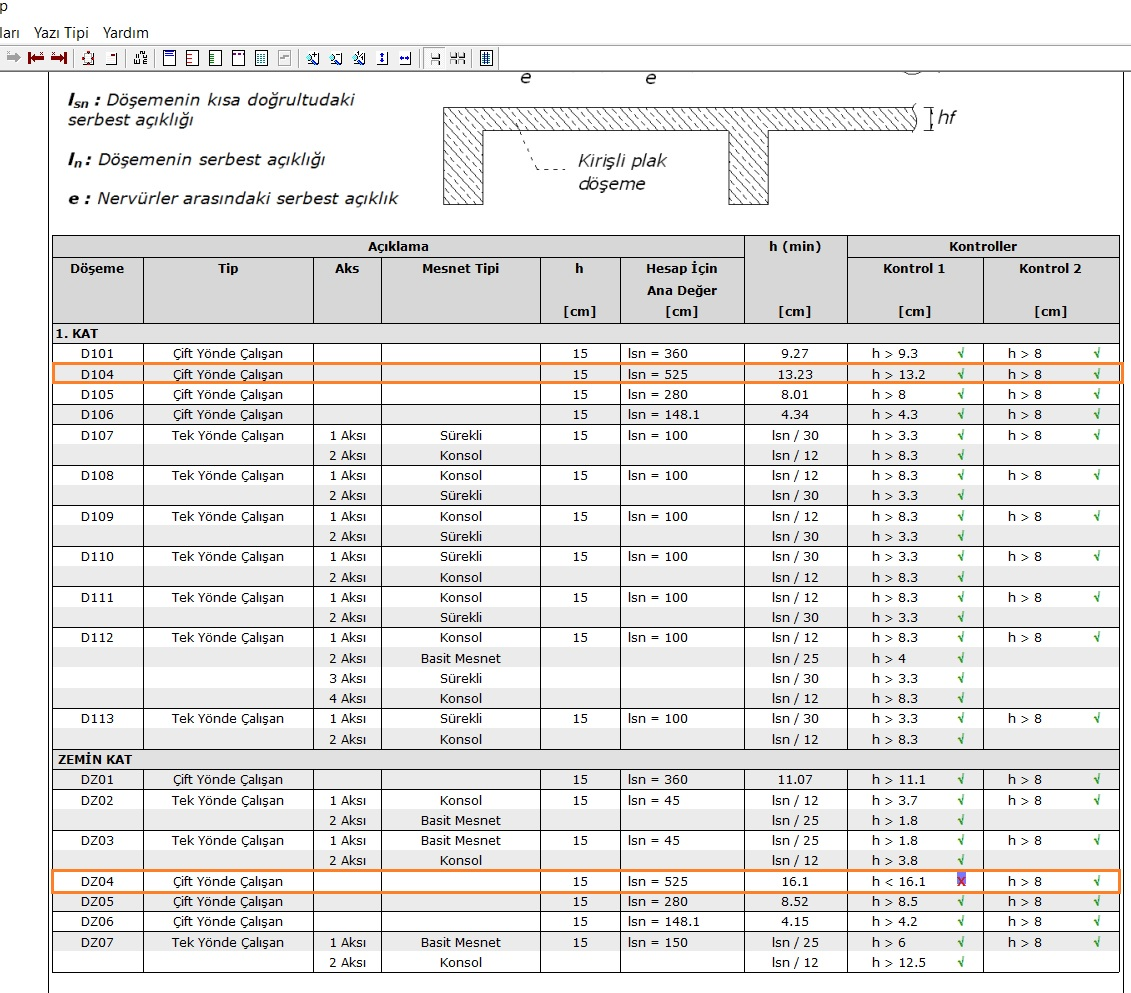This screenshot has height=993, width=1131.
Task: Click the 'h > 12.5' check cell
Action: (x=915, y=963)
